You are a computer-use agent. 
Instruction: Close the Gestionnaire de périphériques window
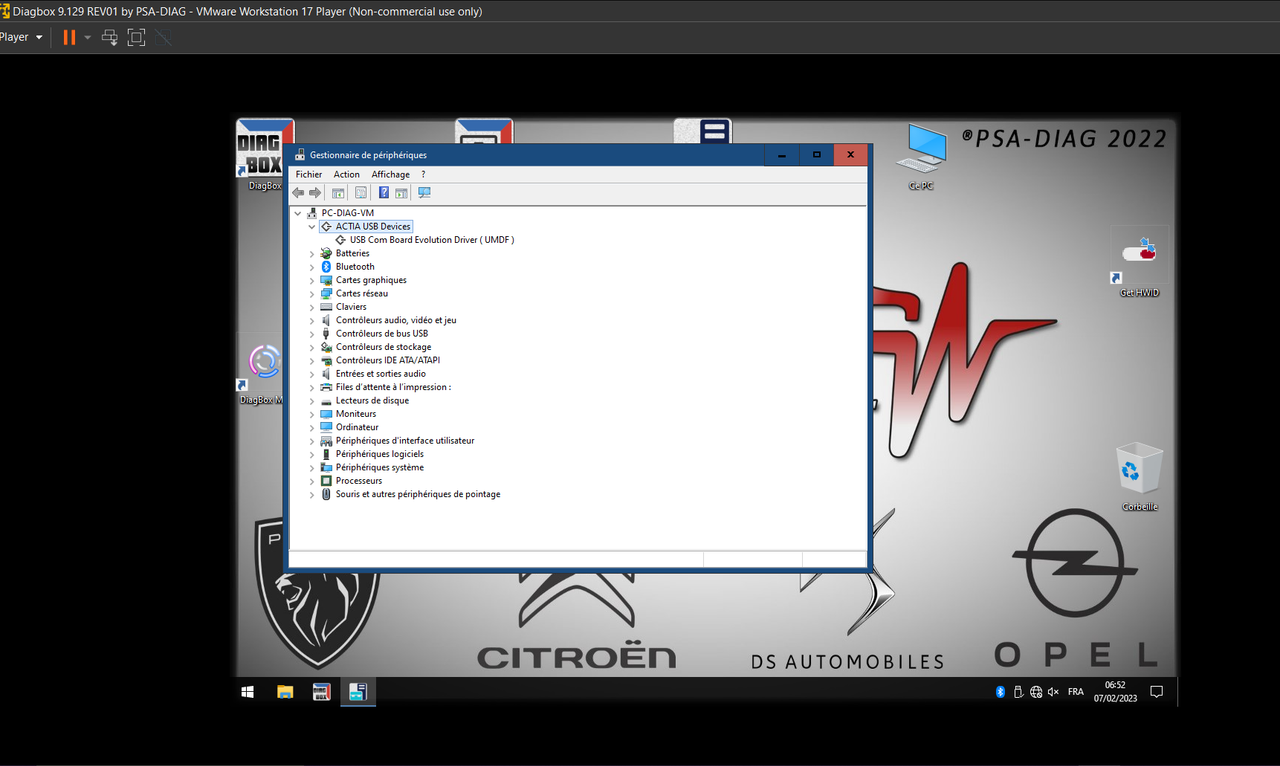tap(851, 155)
